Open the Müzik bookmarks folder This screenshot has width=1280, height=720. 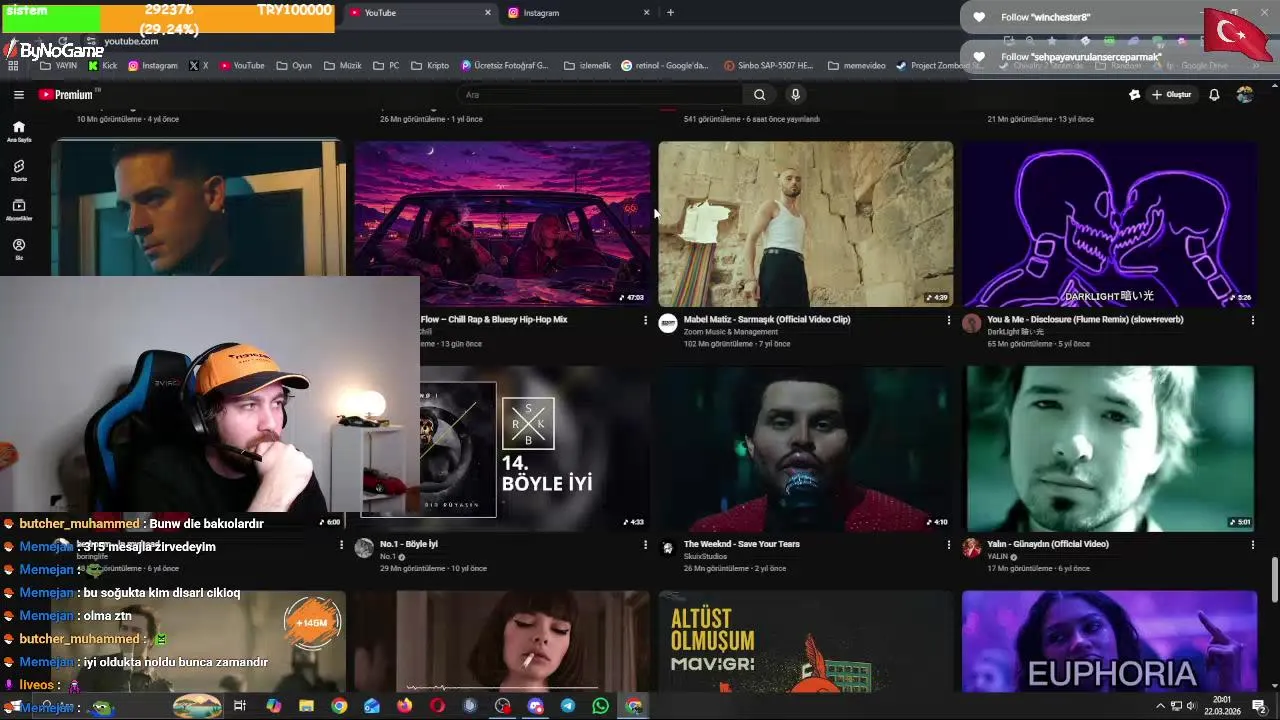coord(343,66)
